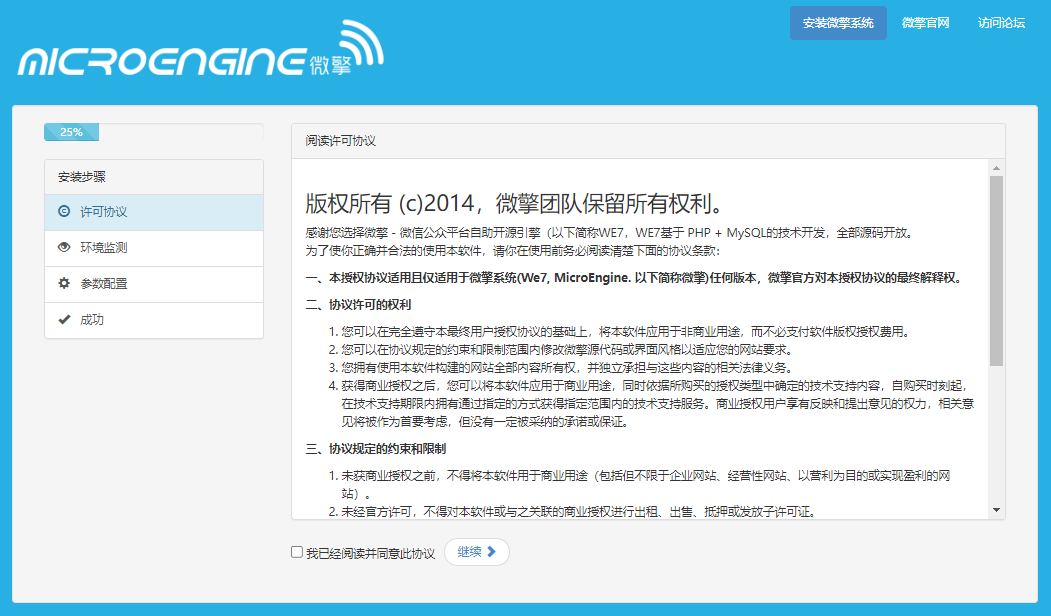Click the scrollbar down arrow
This screenshot has height=616, width=1051.
996,511
